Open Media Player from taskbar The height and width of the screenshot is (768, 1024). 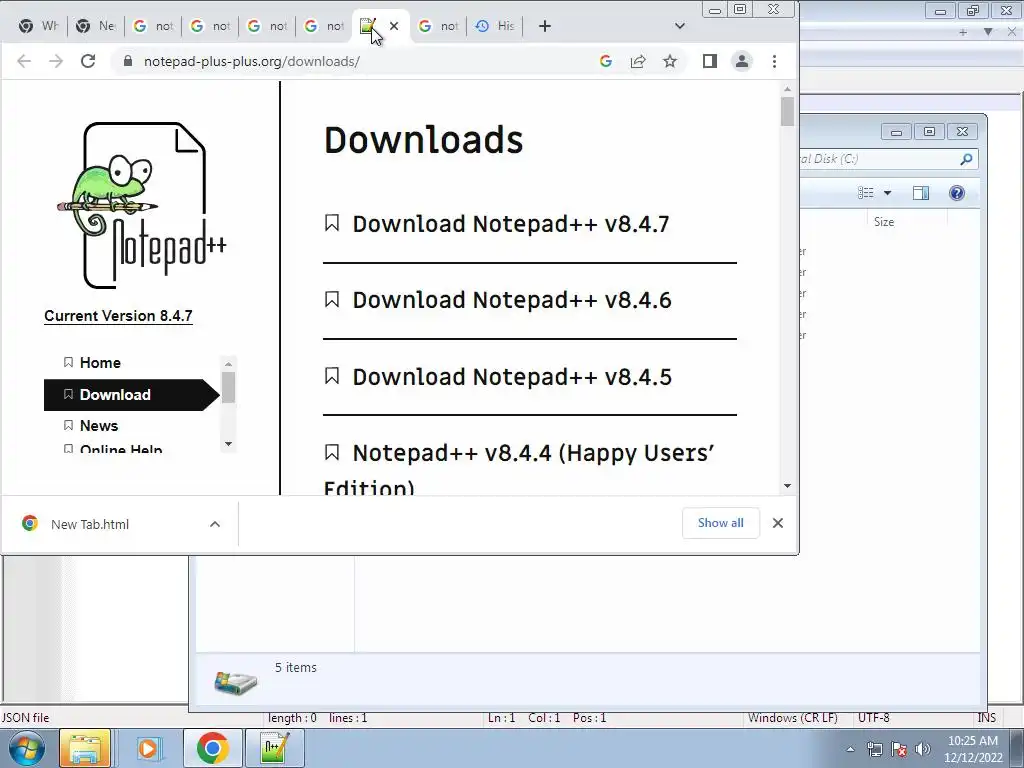[x=148, y=748]
